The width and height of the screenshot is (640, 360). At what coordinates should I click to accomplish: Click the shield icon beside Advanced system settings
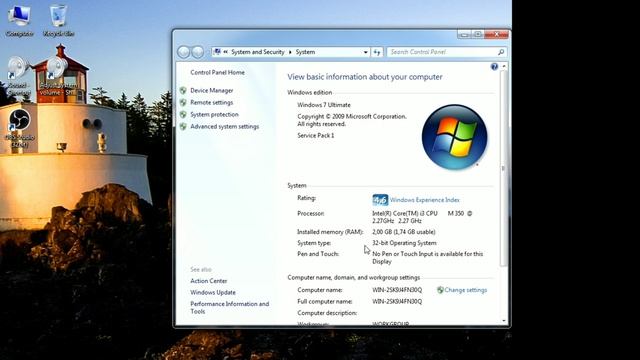(x=183, y=127)
